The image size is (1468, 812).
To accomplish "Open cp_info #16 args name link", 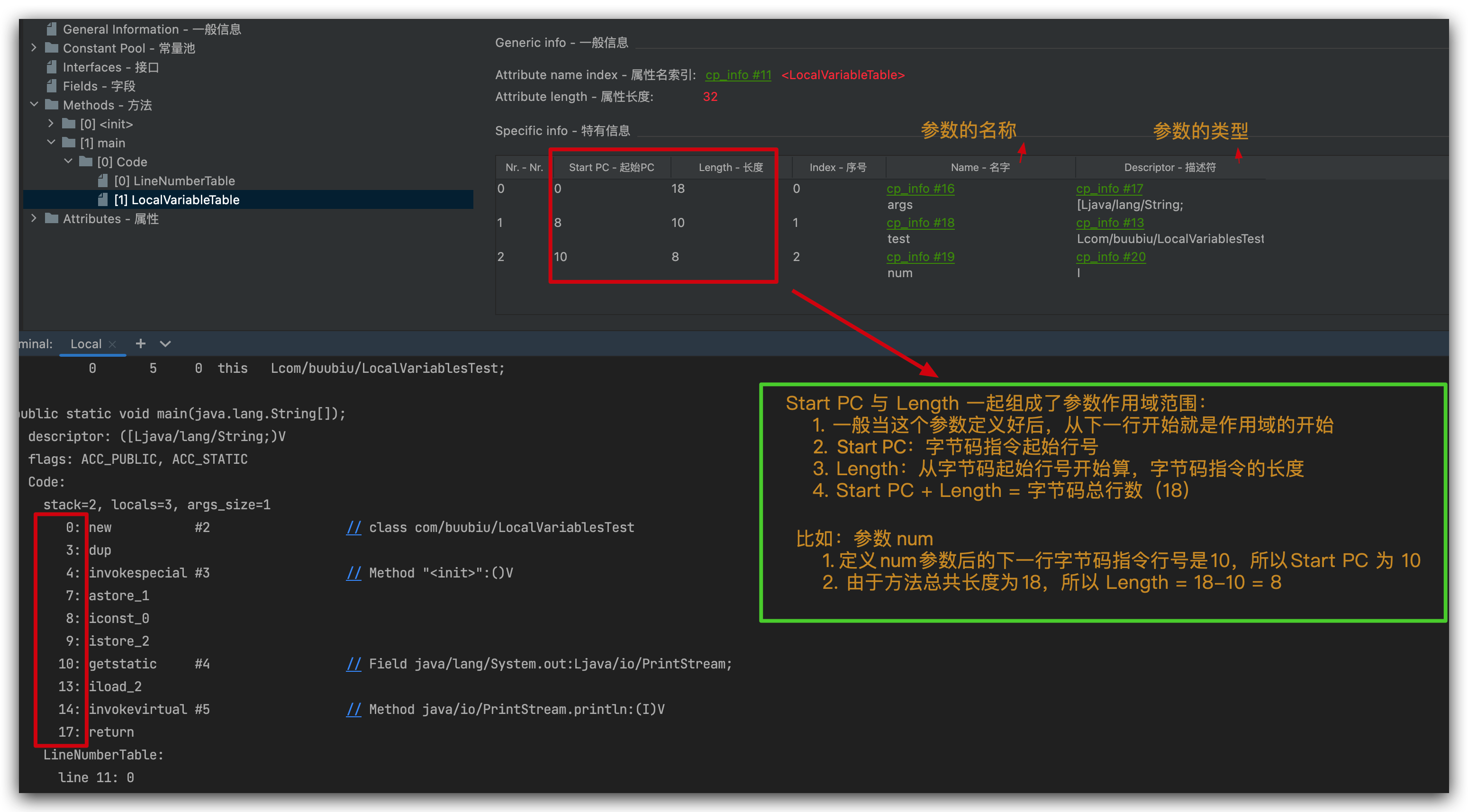I will point(920,189).
